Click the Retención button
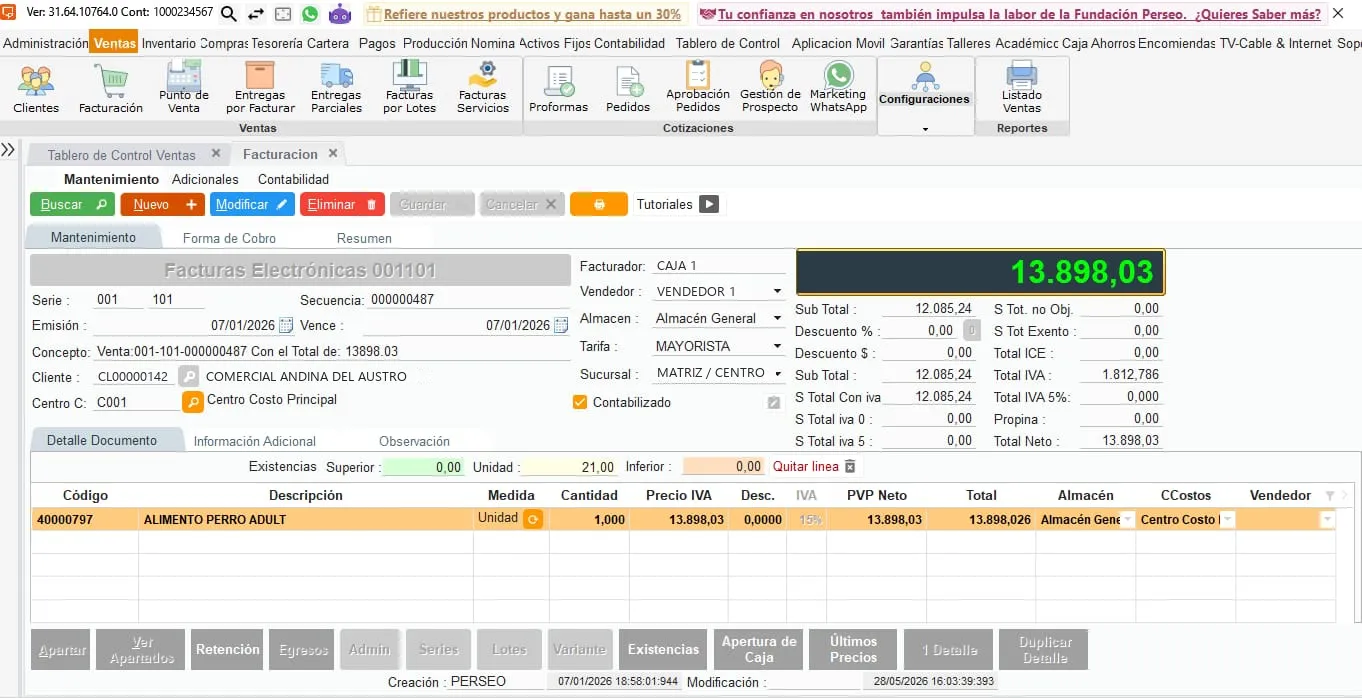This screenshot has height=698, width=1362. coord(228,650)
